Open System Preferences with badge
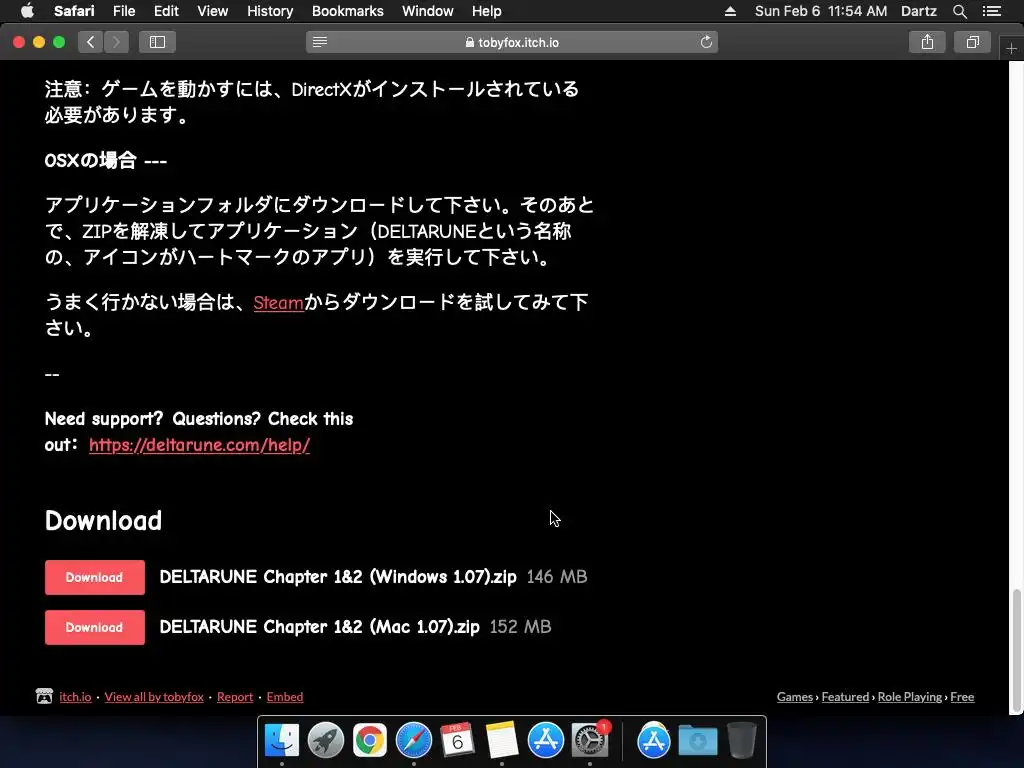This screenshot has height=768, width=1024. pyautogui.click(x=590, y=741)
